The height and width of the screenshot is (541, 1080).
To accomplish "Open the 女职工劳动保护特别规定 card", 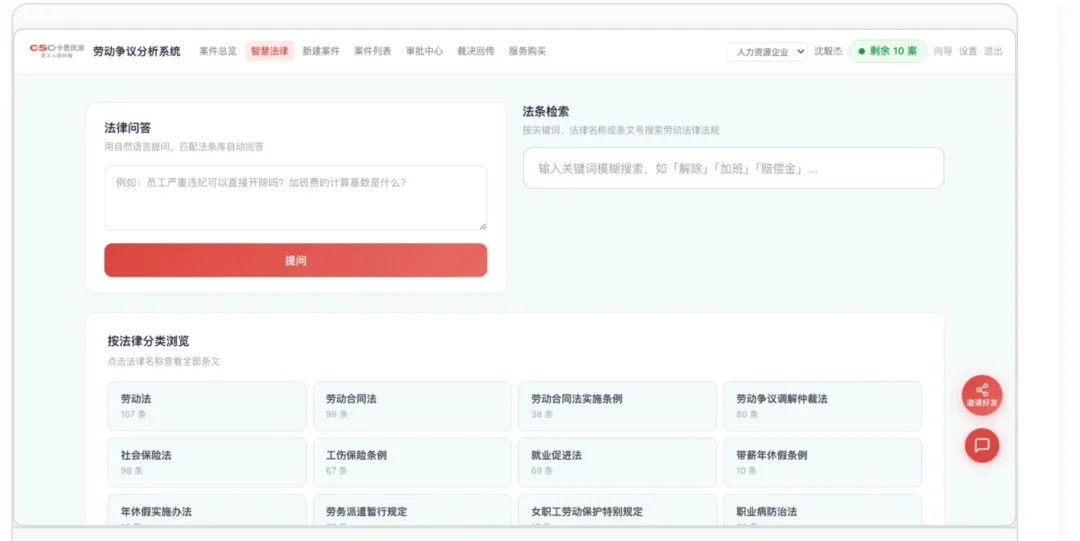I will [x=617, y=511].
